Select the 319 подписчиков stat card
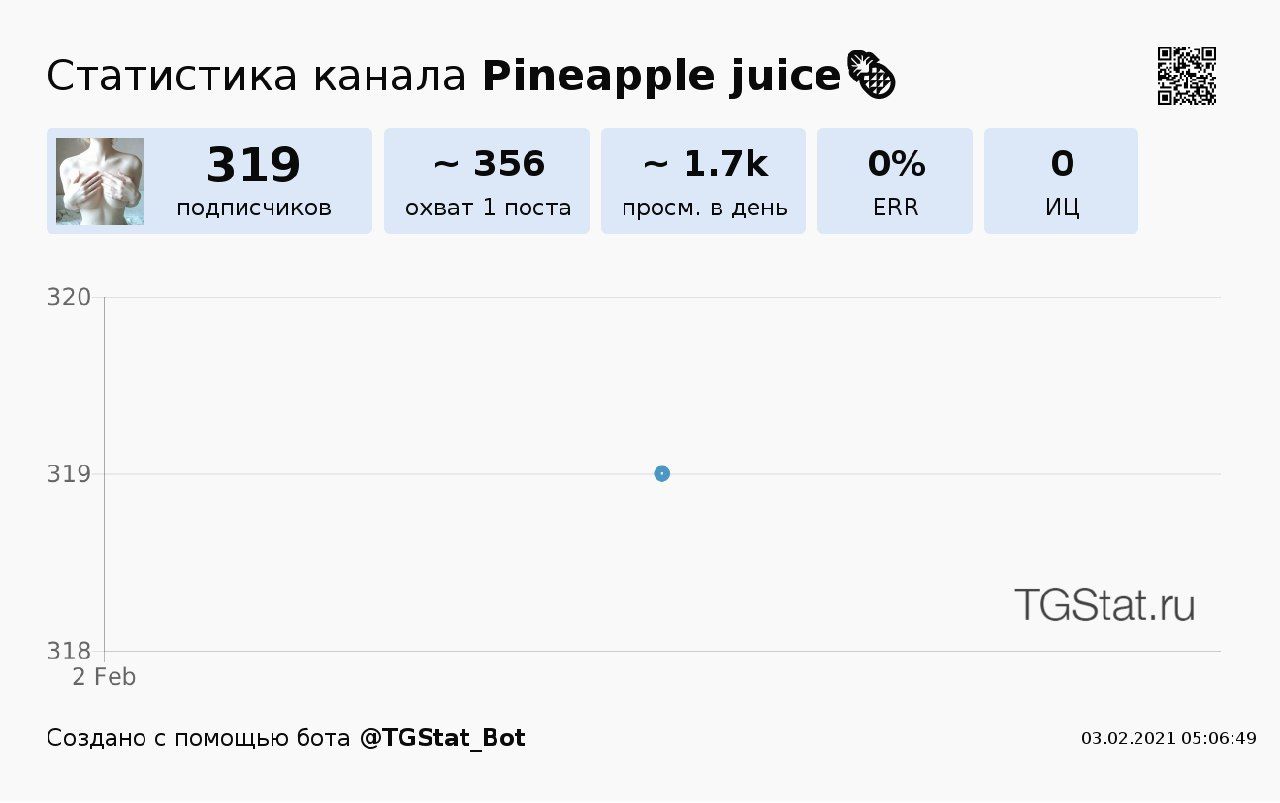This screenshot has height=803, width=1280. 209,181
